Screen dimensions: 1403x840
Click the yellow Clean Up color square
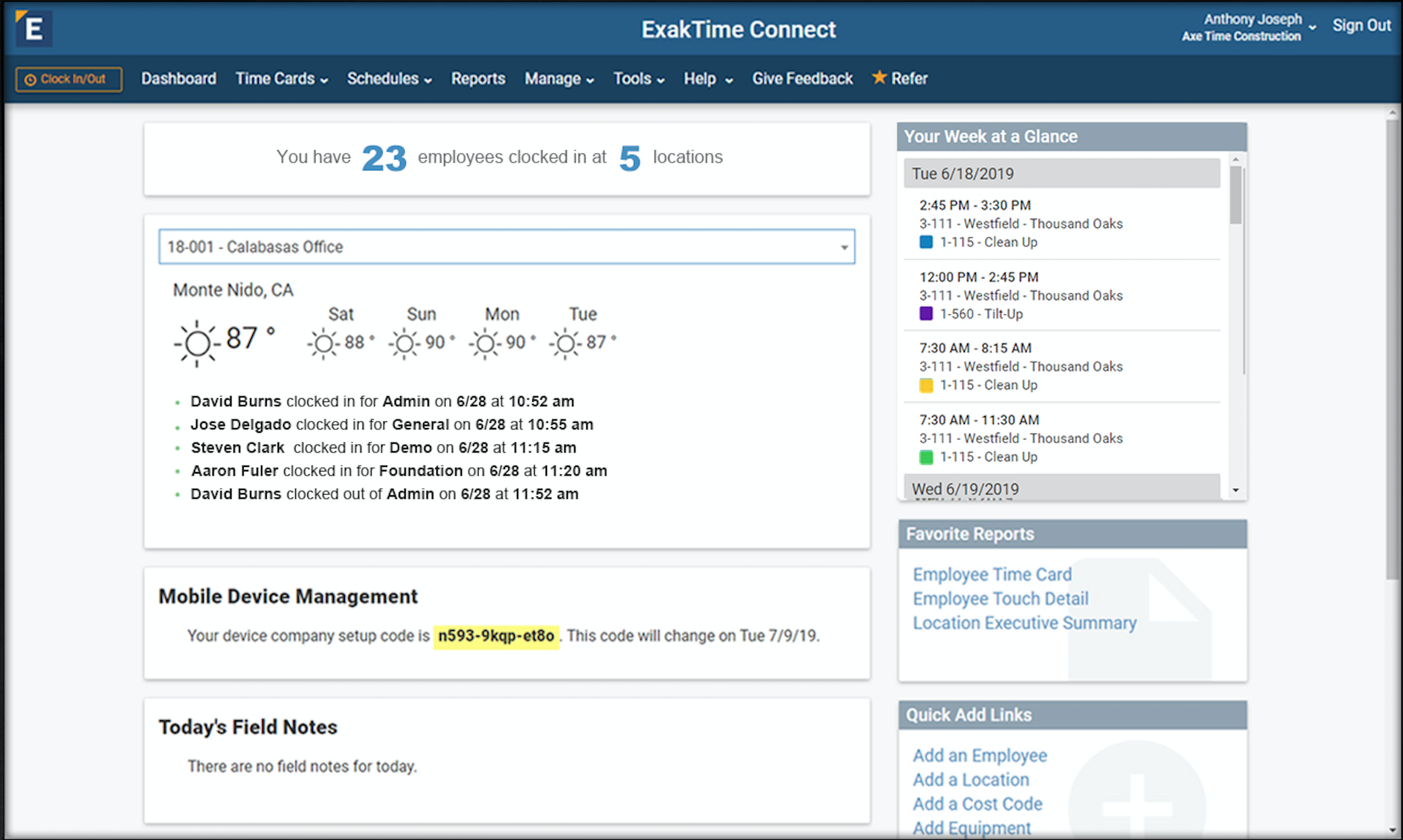926,385
